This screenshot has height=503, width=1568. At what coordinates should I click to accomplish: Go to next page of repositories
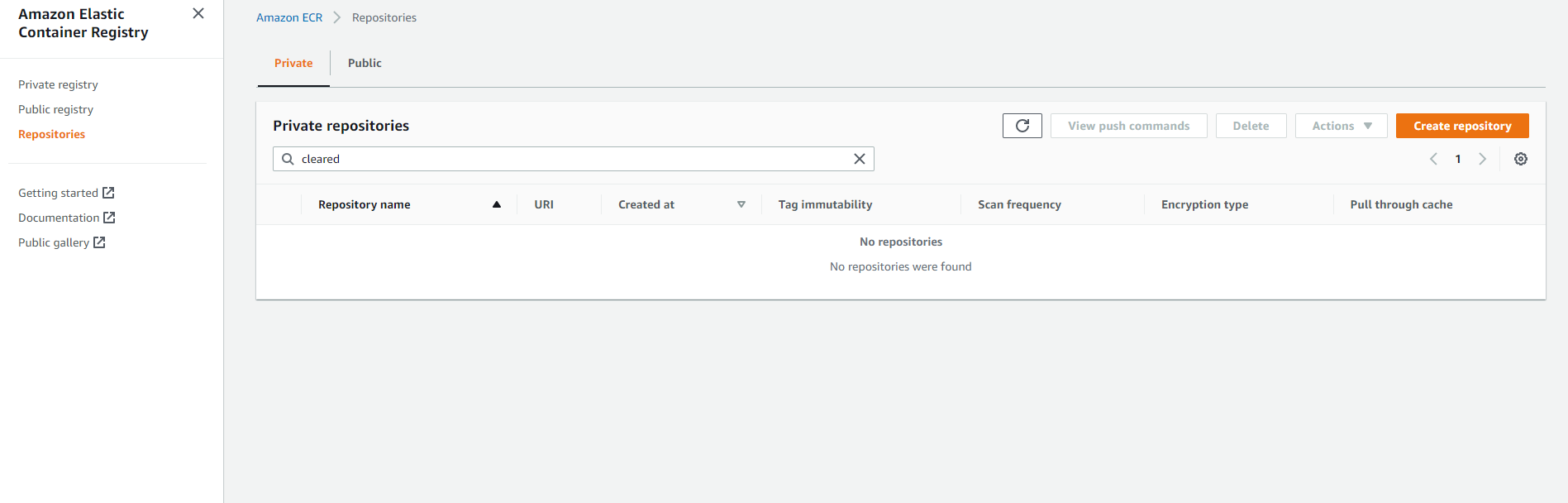[1482, 159]
